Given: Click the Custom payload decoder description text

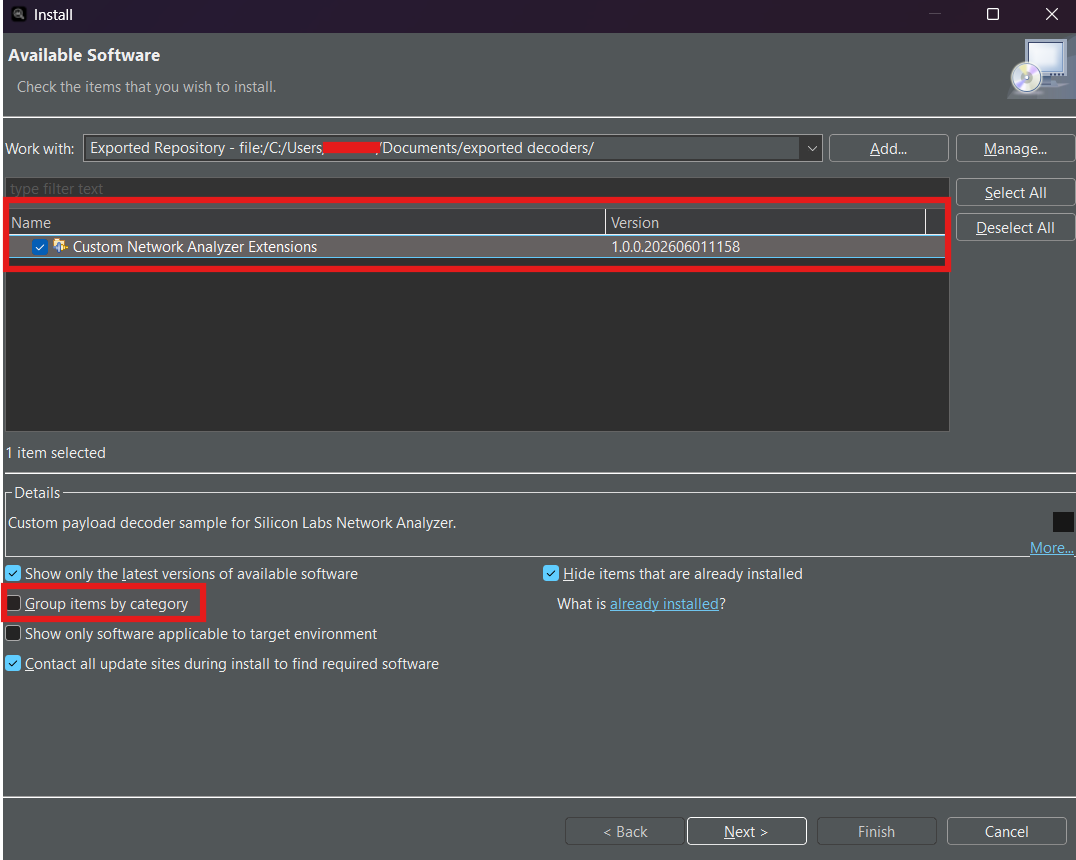Looking at the screenshot, I should pos(232,523).
